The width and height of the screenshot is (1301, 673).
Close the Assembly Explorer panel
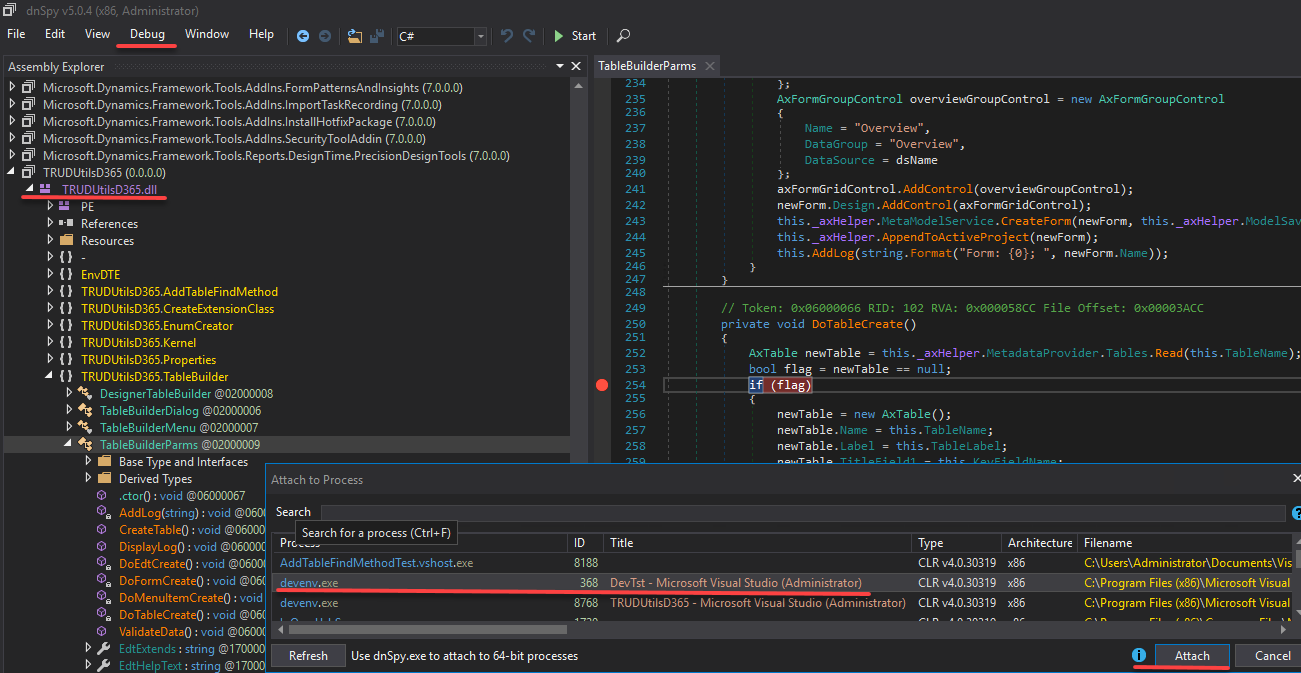(577, 67)
